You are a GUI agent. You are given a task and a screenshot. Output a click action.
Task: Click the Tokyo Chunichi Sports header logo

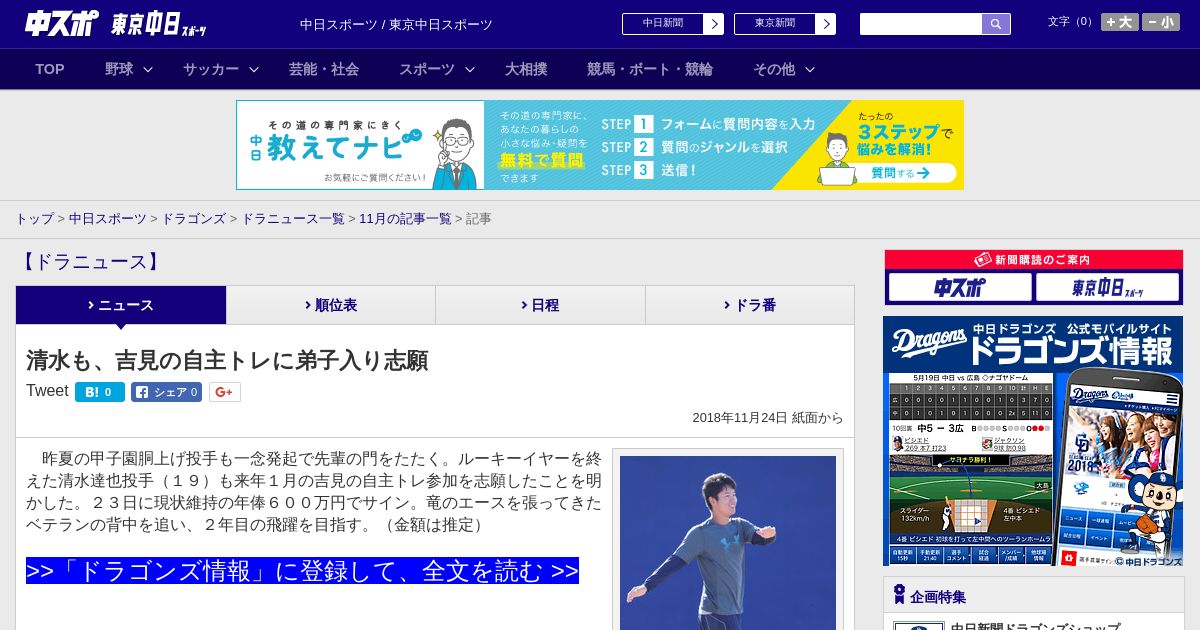159,24
